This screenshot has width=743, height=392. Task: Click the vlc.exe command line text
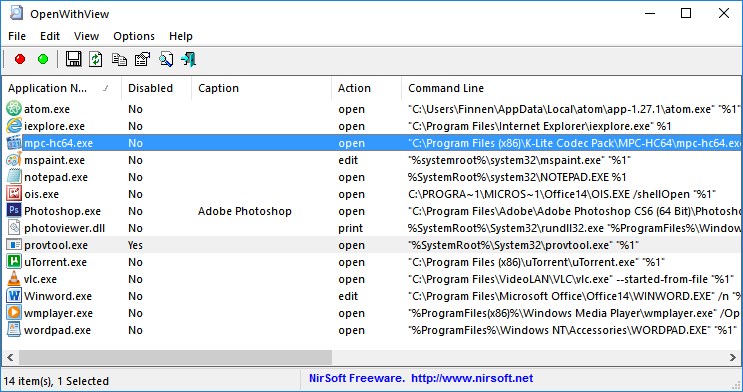coord(571,279)
